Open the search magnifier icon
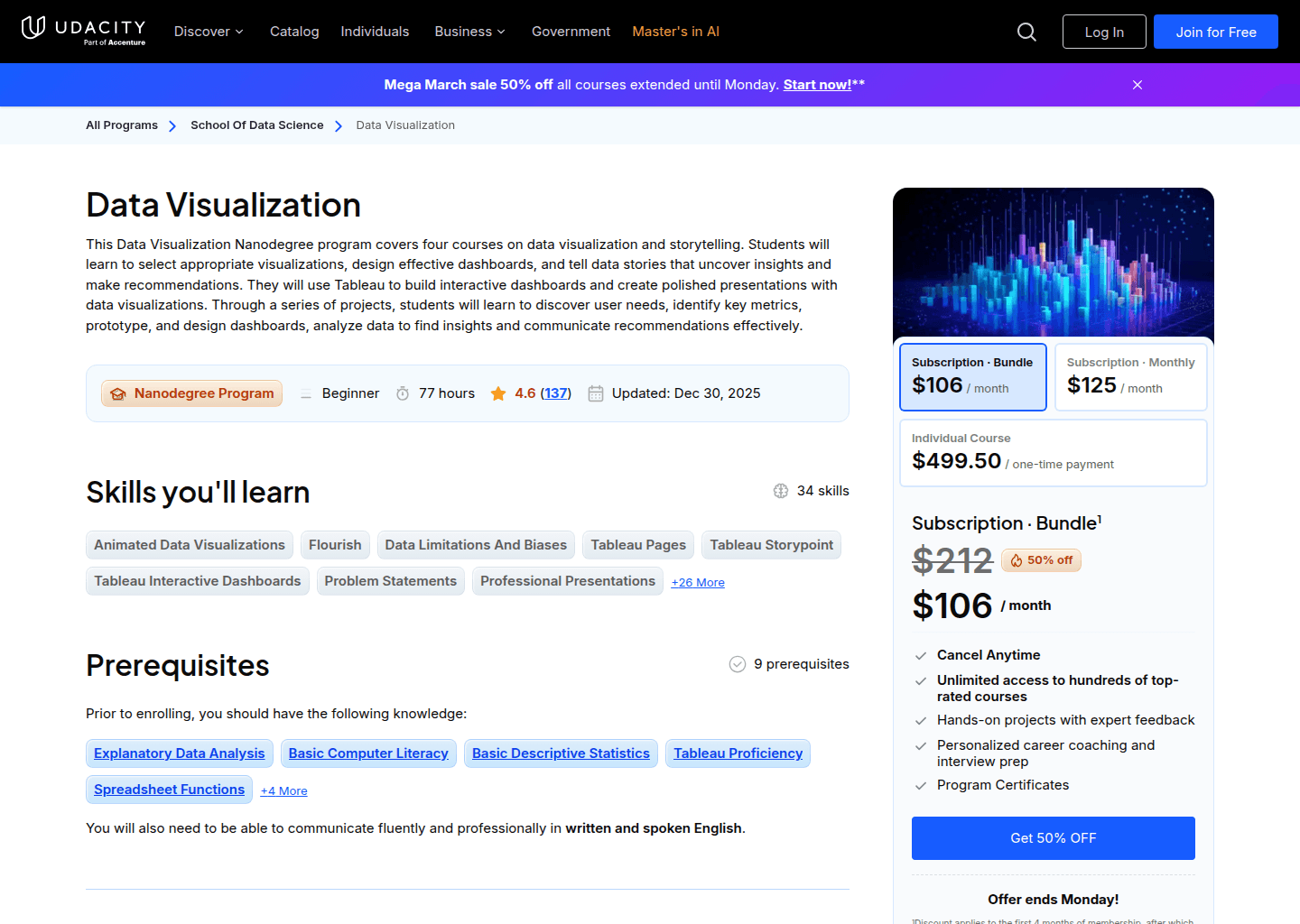Viewport: 1300px width, 924px height. (1026, 31)
